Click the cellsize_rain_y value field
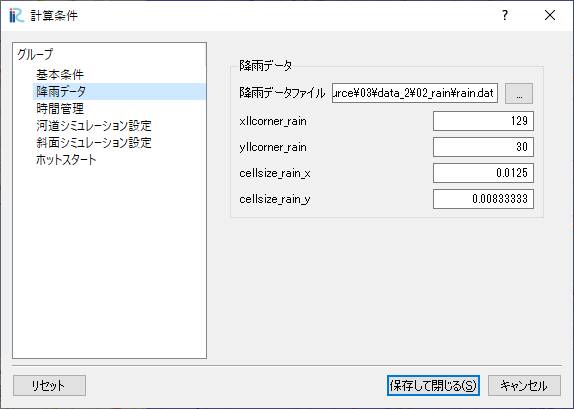 pos(483,199)
